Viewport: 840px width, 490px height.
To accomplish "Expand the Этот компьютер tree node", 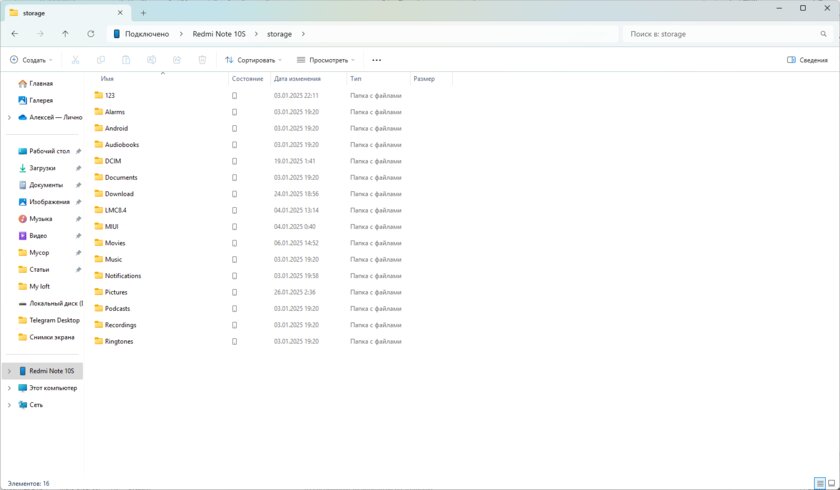I will tap(9, 388).
